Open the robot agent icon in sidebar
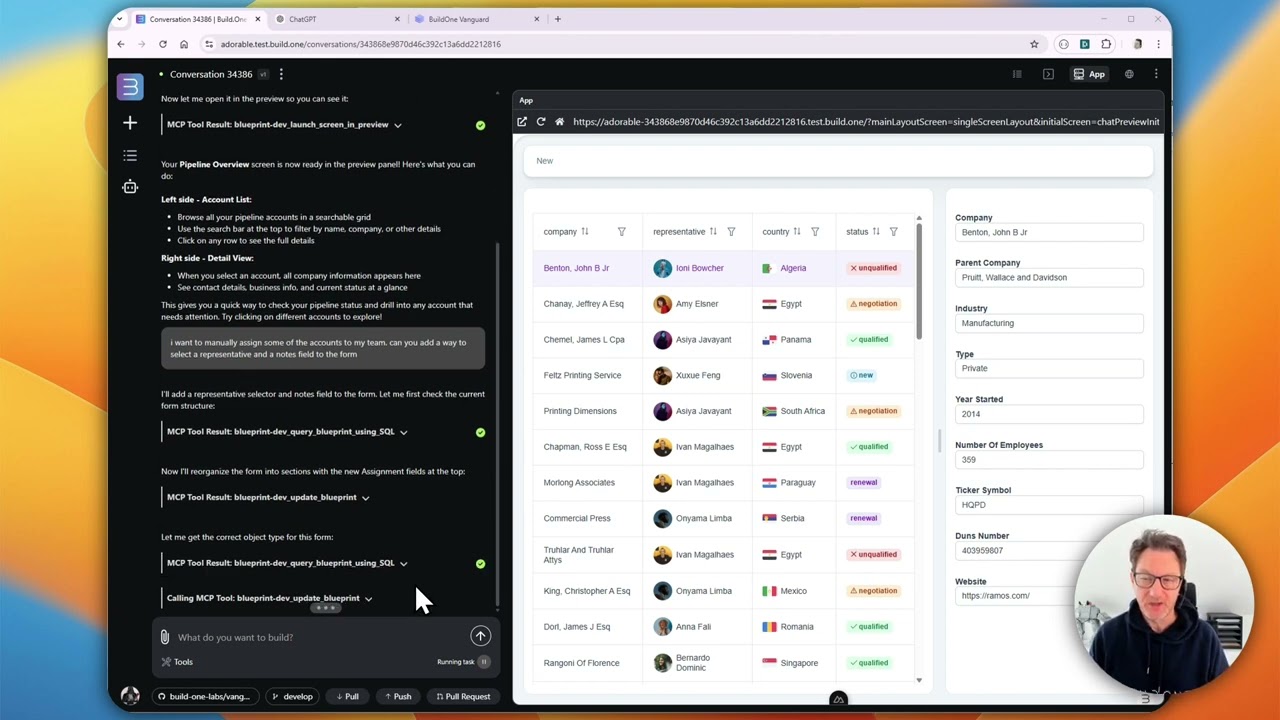The height and width of the screenshot is (720, 1280). coord(130,187)
